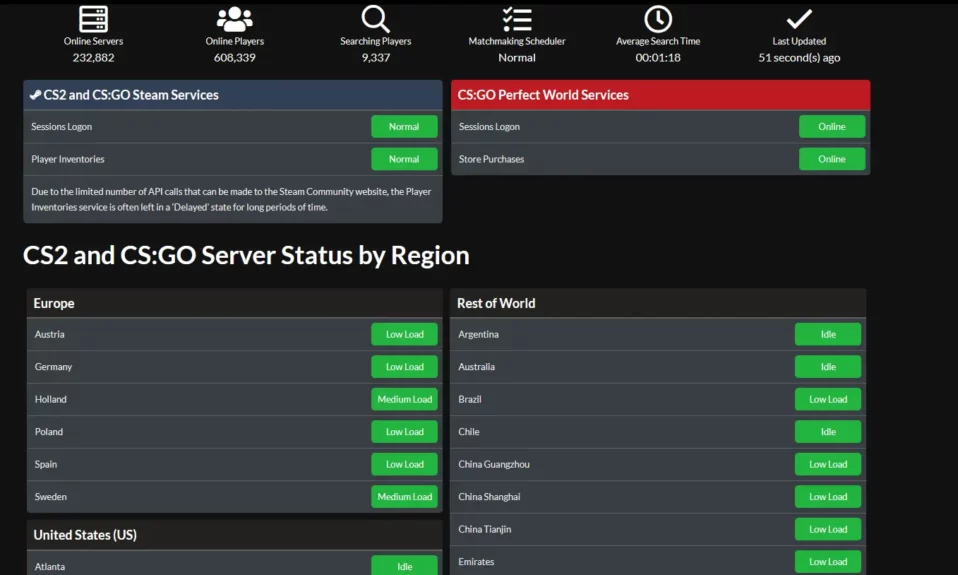Click the Brazil row label

pyautogui.click(x=470, y=399)
